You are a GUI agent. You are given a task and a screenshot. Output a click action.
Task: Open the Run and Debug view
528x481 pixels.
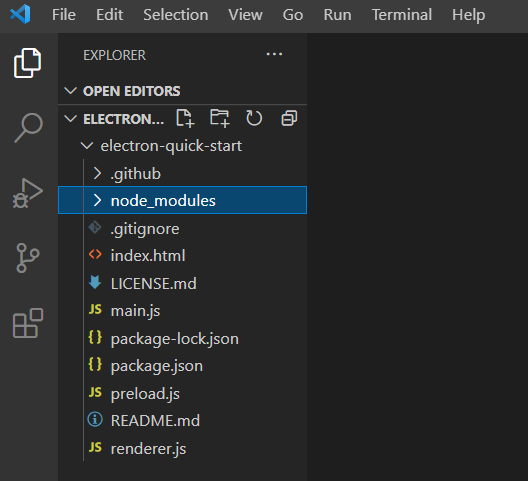point(28,193)
